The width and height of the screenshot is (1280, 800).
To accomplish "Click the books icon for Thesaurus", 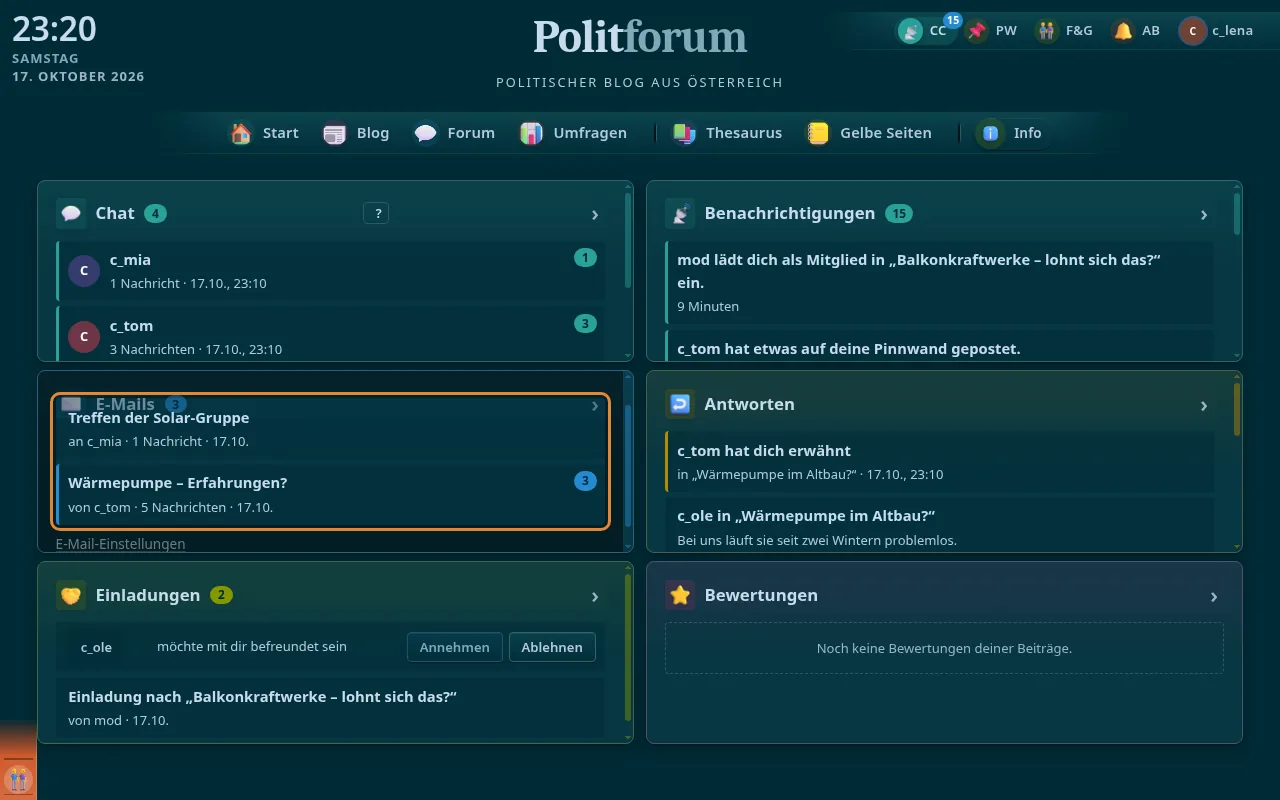I will point(684,133).
